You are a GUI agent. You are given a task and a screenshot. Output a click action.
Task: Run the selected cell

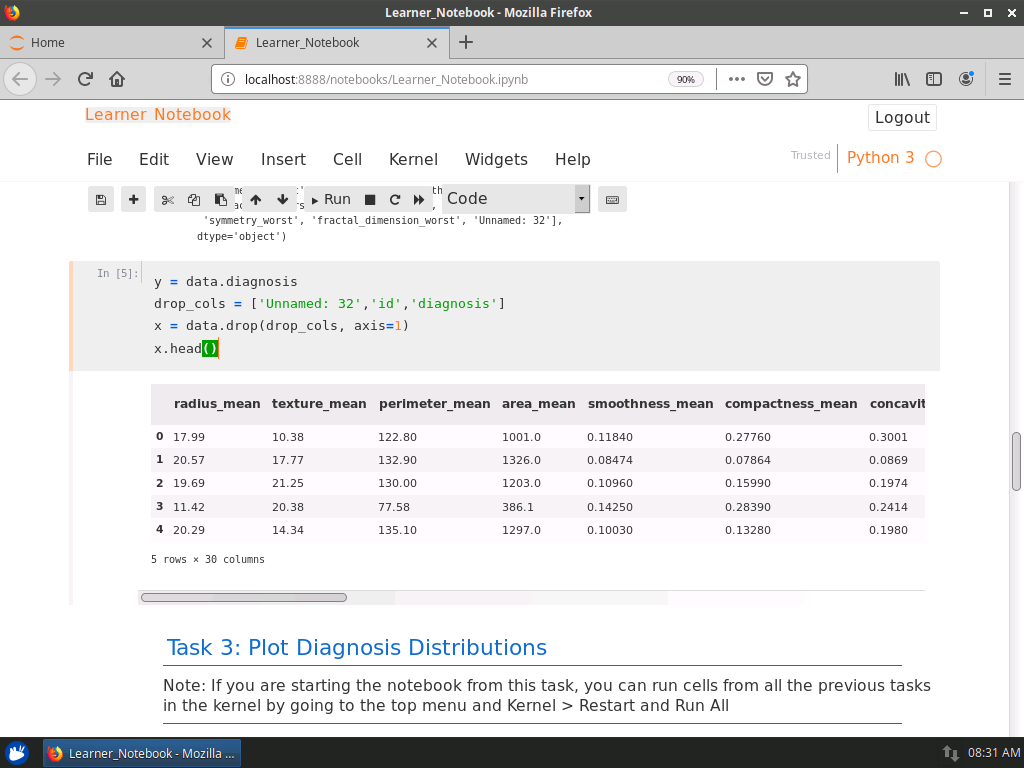point(331,200)
